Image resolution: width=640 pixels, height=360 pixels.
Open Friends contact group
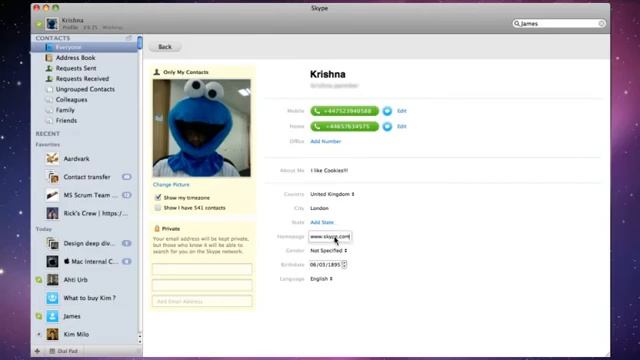(x=66, y=121)
